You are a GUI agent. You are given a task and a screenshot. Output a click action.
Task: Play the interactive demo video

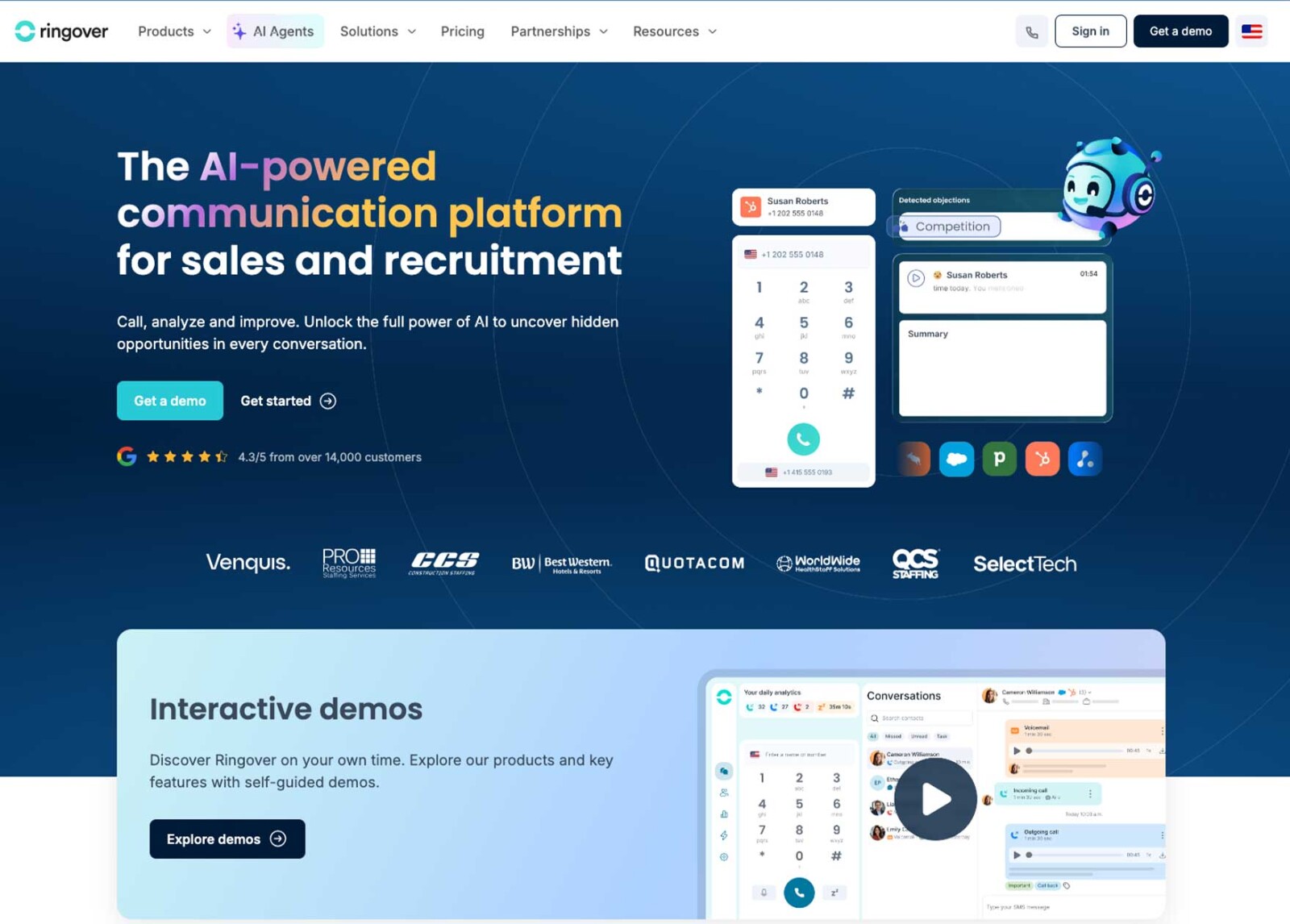(x=935, y=799)
